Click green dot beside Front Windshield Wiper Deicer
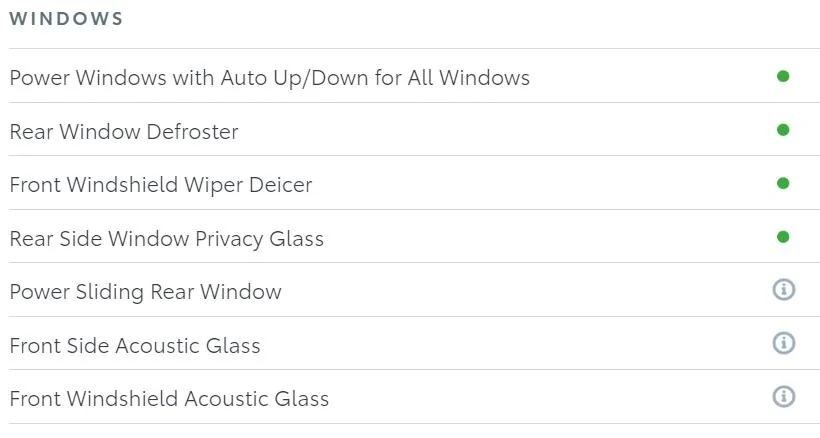This screenshot has width=820, height=438. click(783, 183)
